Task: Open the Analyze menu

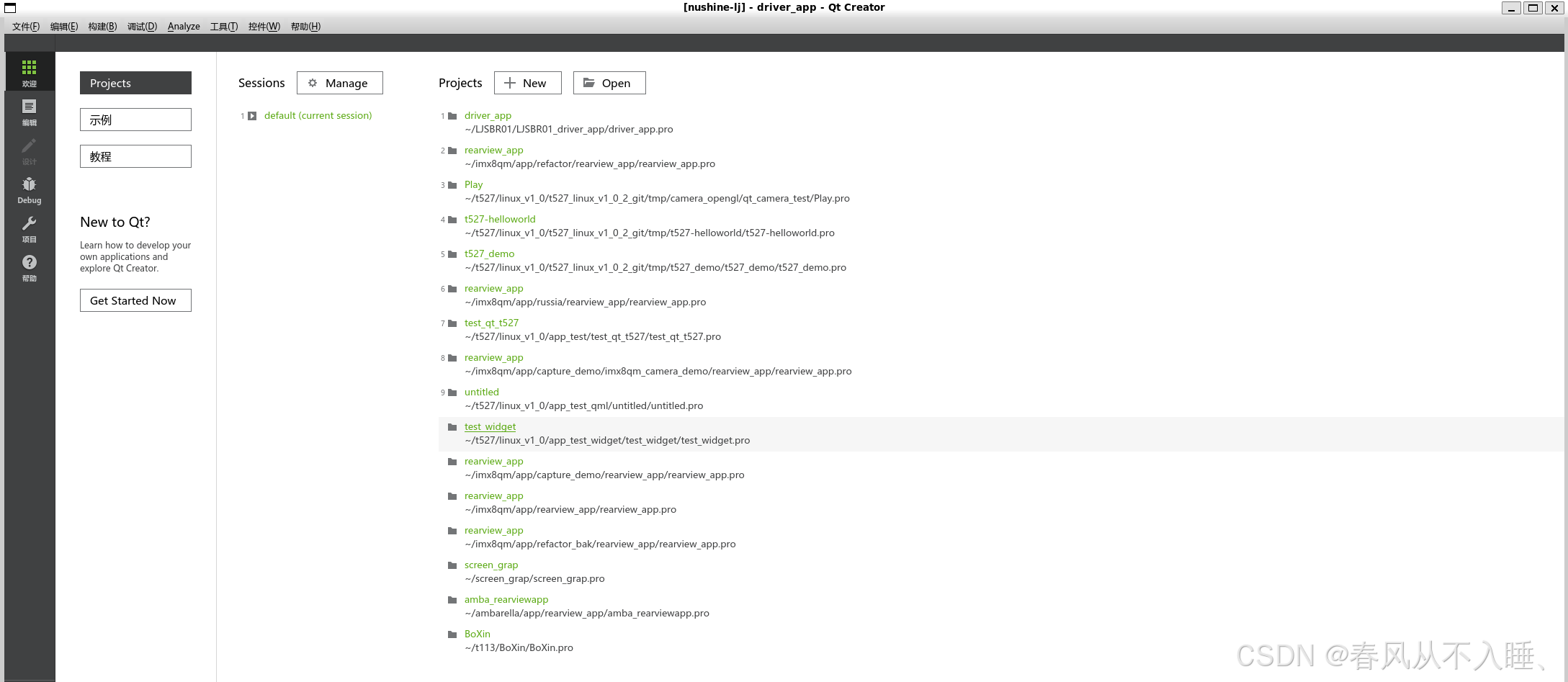Action: tap(184, 27)
